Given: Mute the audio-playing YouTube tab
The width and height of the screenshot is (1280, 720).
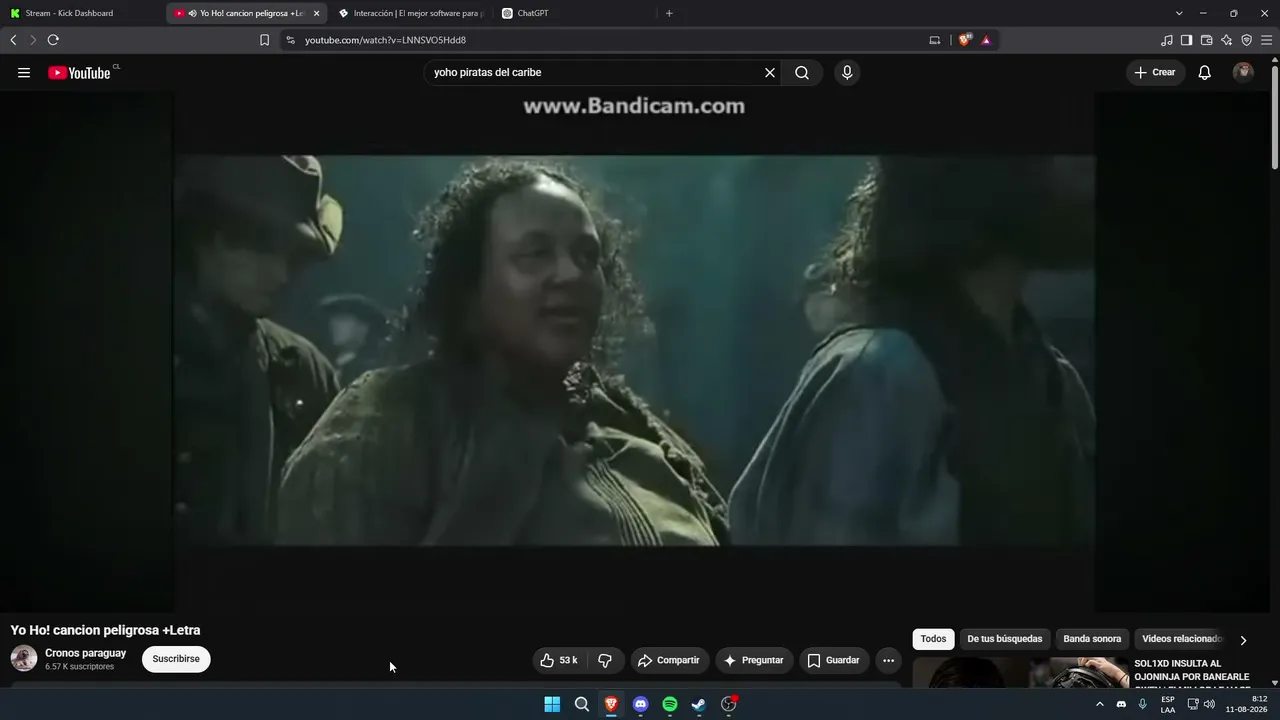Looking at the screenshot, I should pyautogui.click(x=192, y=13).
